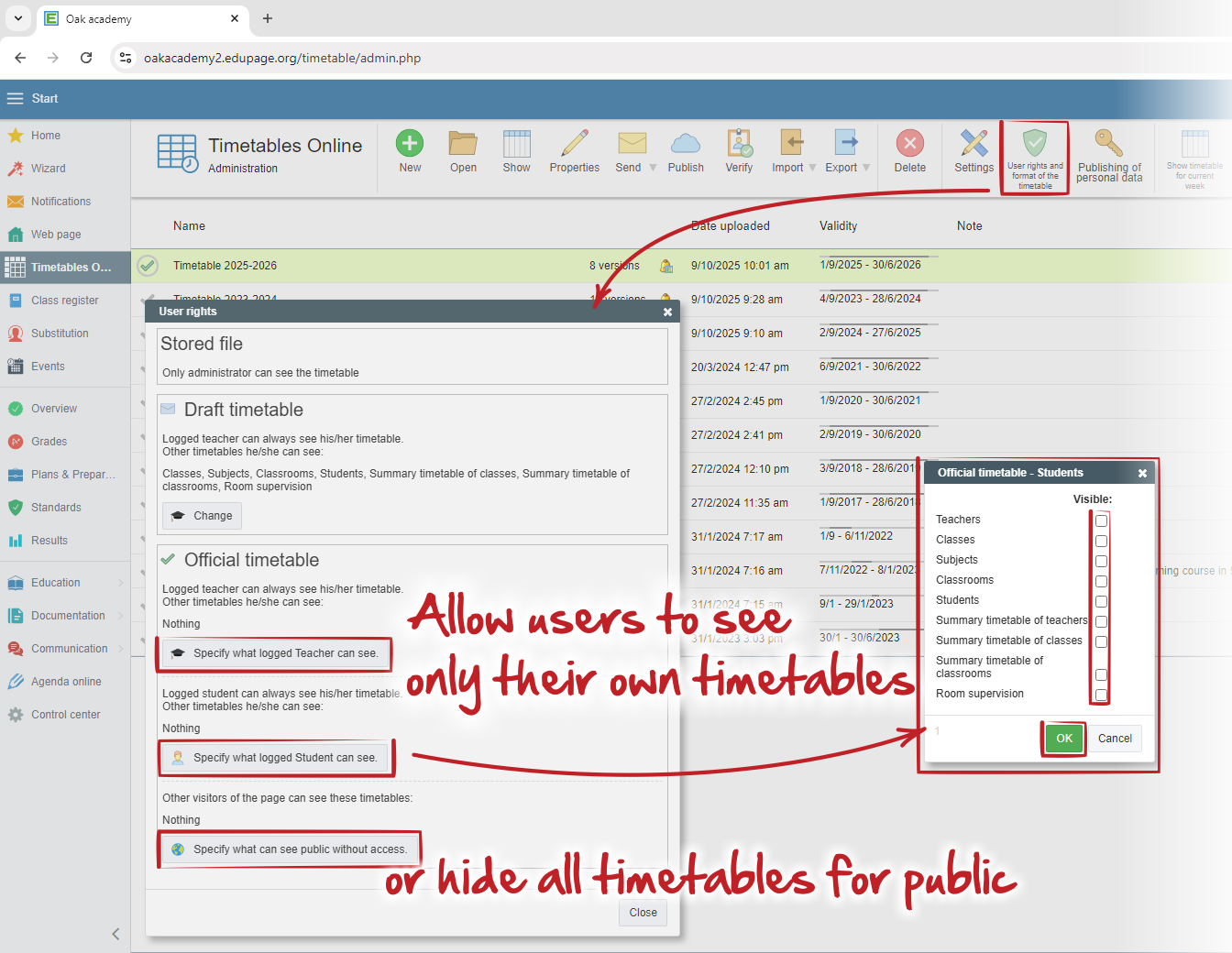
Task: Tick the Classrooms visible checkbox
Action: pos(1101,581)
